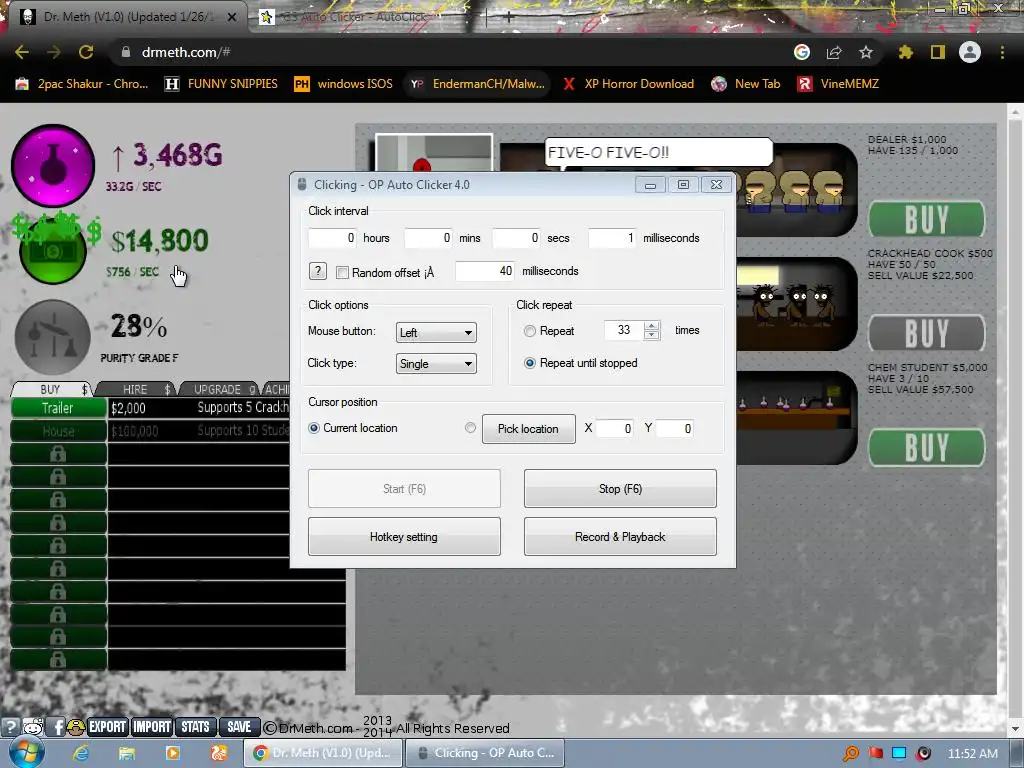This screenshot has width=1024, height=768.
Task: Open the Chrome three-dot menu
Action: click(x=1002, y=52)
